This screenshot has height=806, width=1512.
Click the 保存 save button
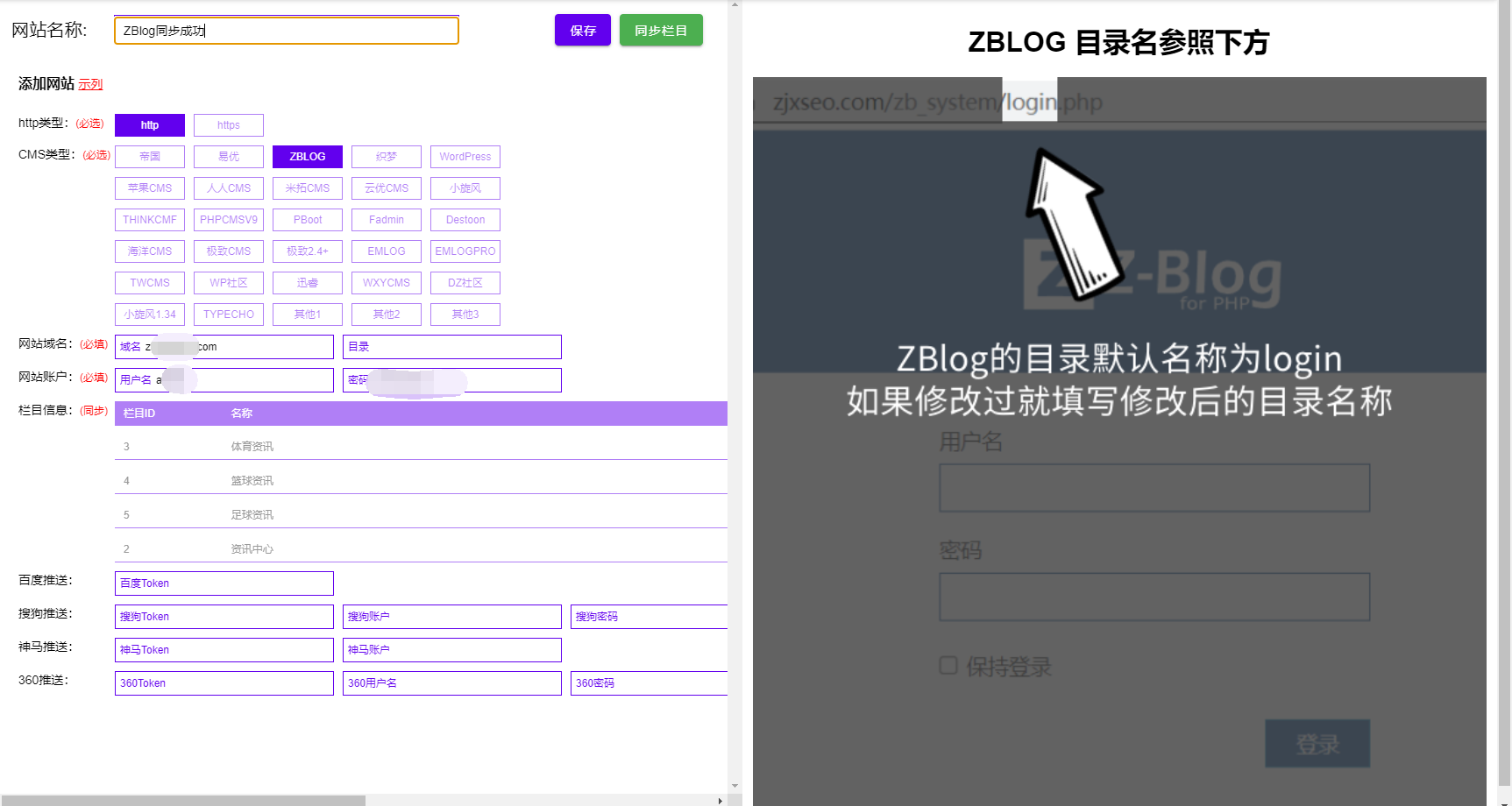[582, 31]
